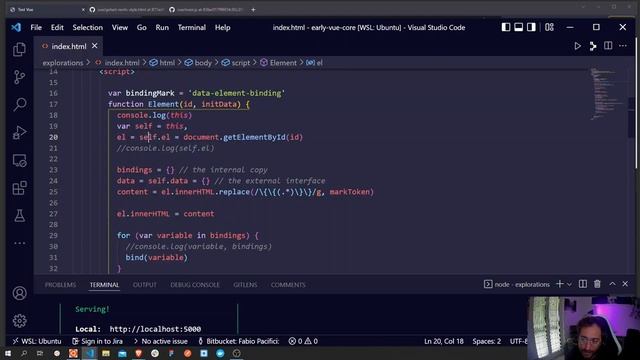Run the current file
The width and height of the screenshot is (640, 360).
pyautogui.click(x=578, y=46)
